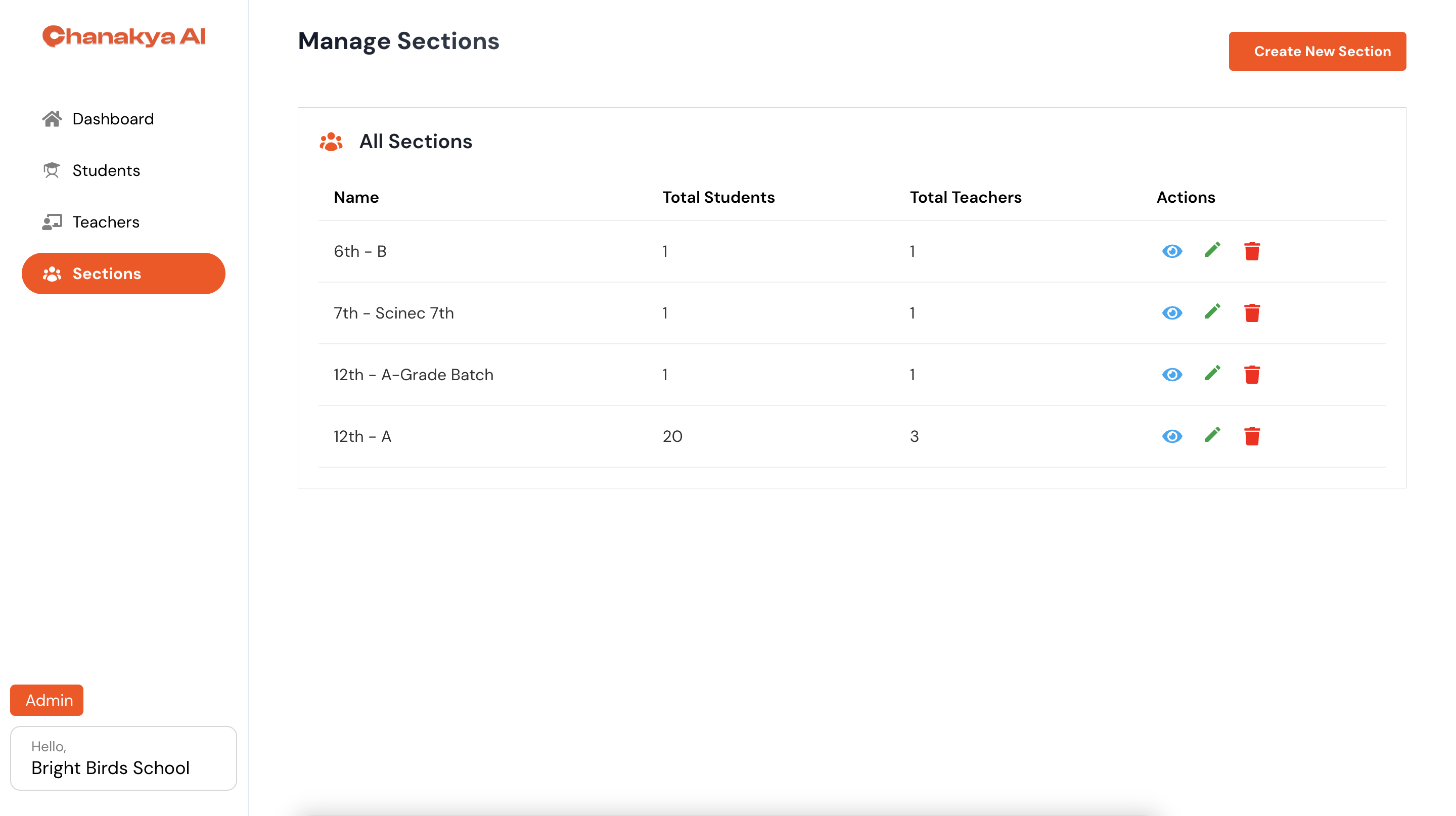Click the Teachers chalkboard icon
Image resolution: width=1456 pixels, height=816 pixels.
(52, 221)
